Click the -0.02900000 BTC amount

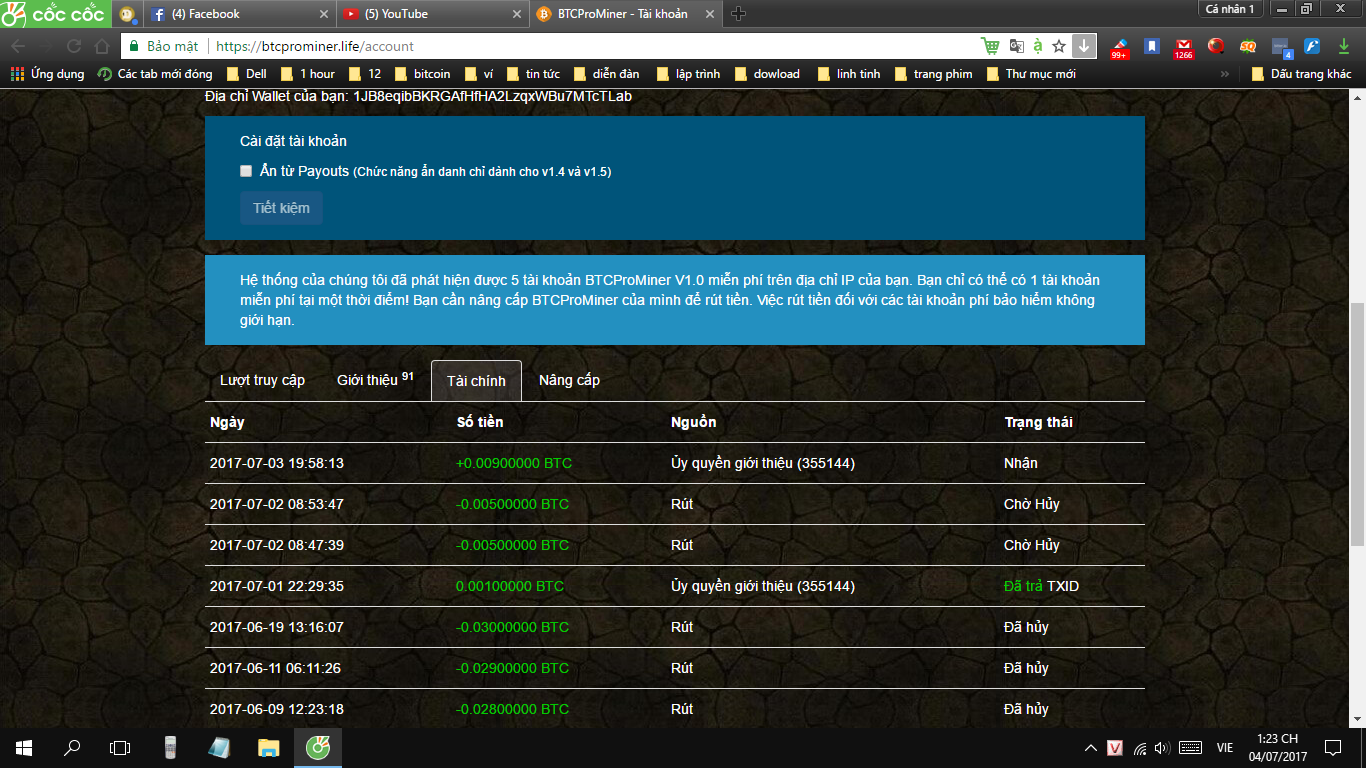[512, 668]
